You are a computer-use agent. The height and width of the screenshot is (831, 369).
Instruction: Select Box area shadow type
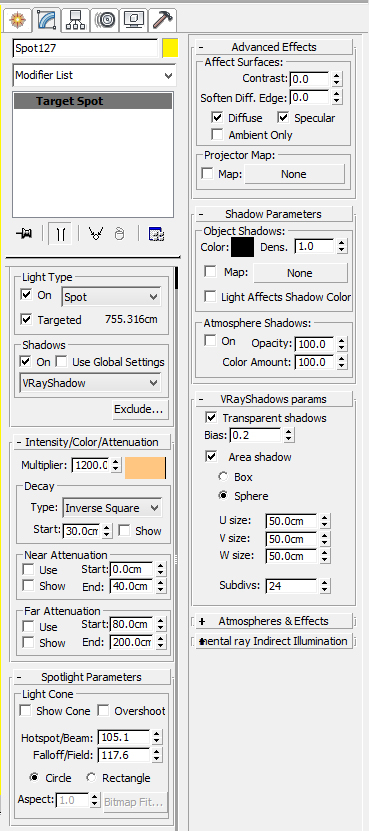(223, 476)
